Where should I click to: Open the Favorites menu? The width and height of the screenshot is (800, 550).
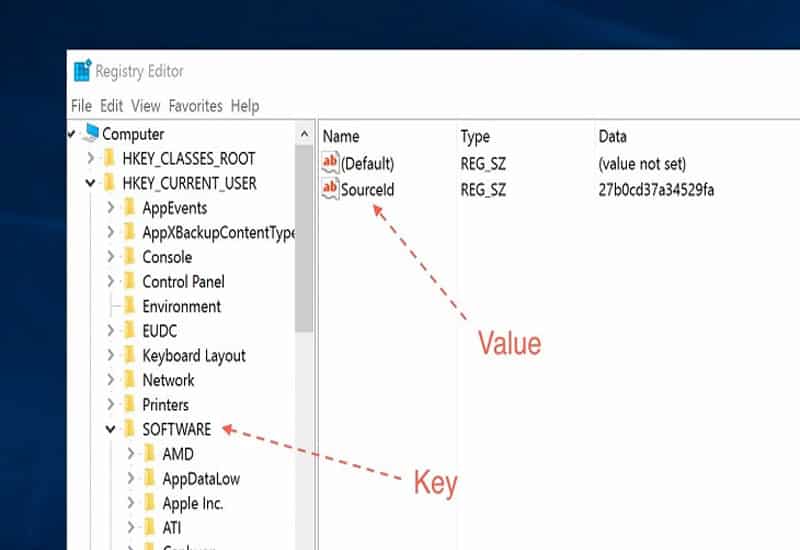tap(195, 106)
